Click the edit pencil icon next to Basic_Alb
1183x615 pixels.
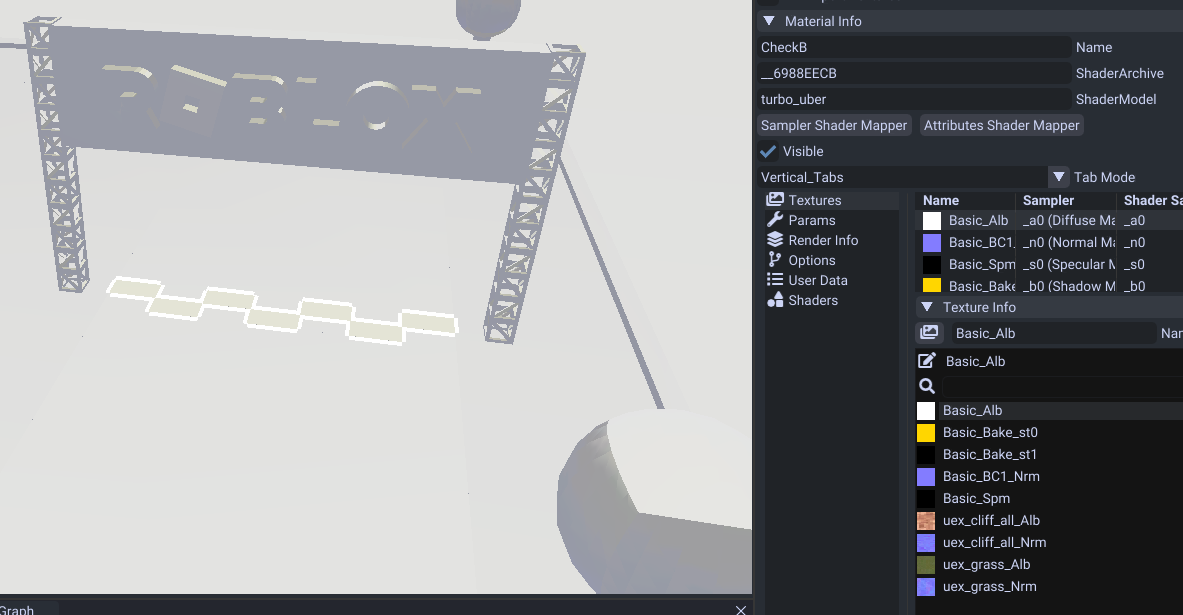pos(926,361)
